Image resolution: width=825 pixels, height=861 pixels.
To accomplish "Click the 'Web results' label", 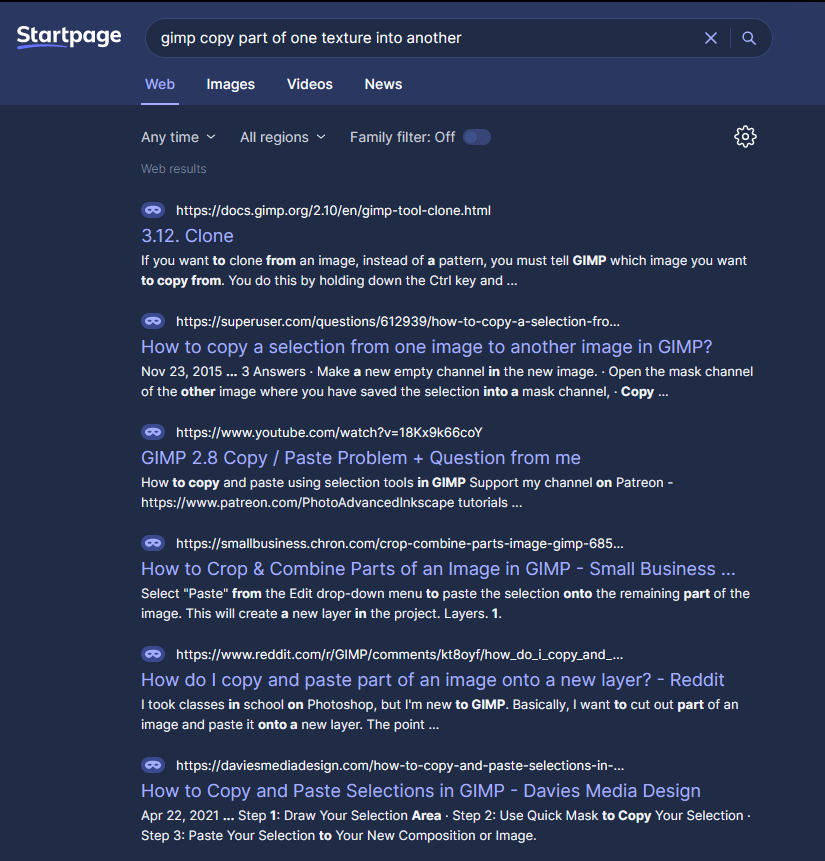I will coord(174,169).
